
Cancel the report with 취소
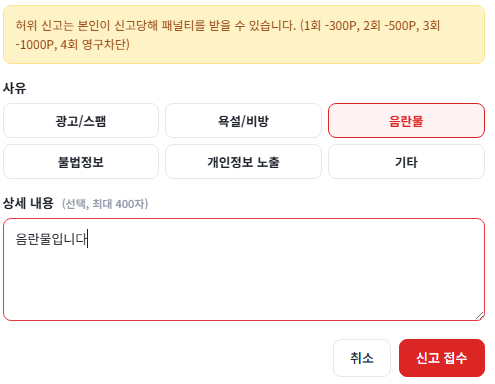(x=362, y=358)
